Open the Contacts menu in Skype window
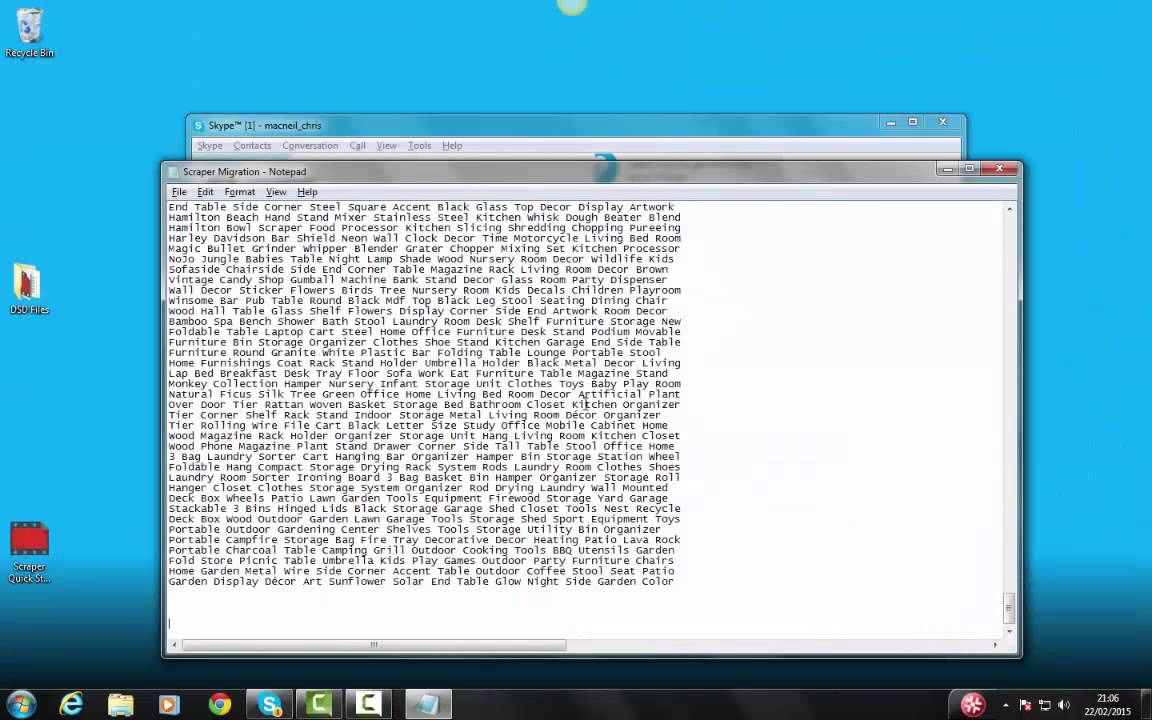This screenshot has width=1152, height=720. [x=252, y=145]
